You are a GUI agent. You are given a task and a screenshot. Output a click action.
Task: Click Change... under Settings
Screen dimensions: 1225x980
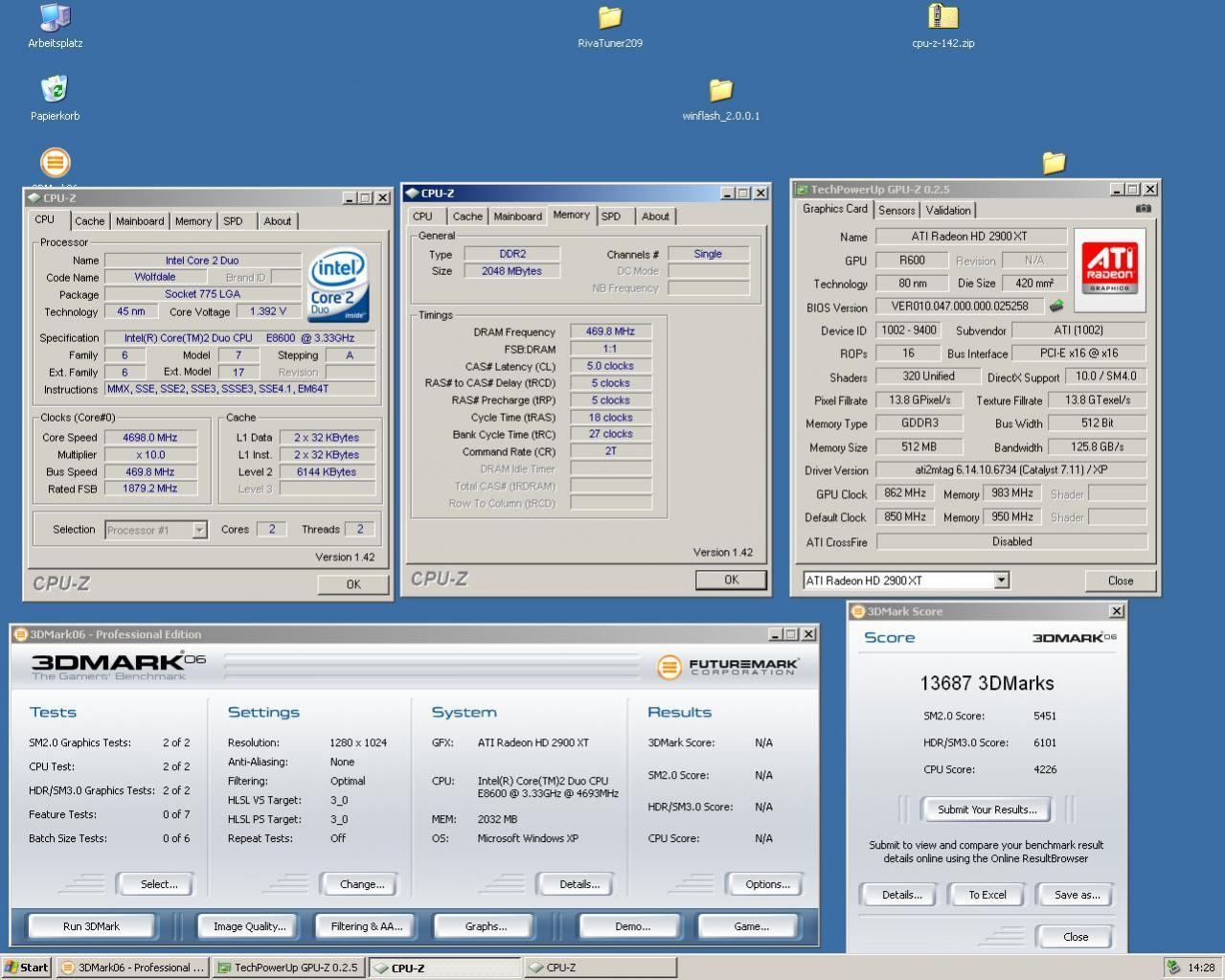pyautogui.click(x=362, y=884)
